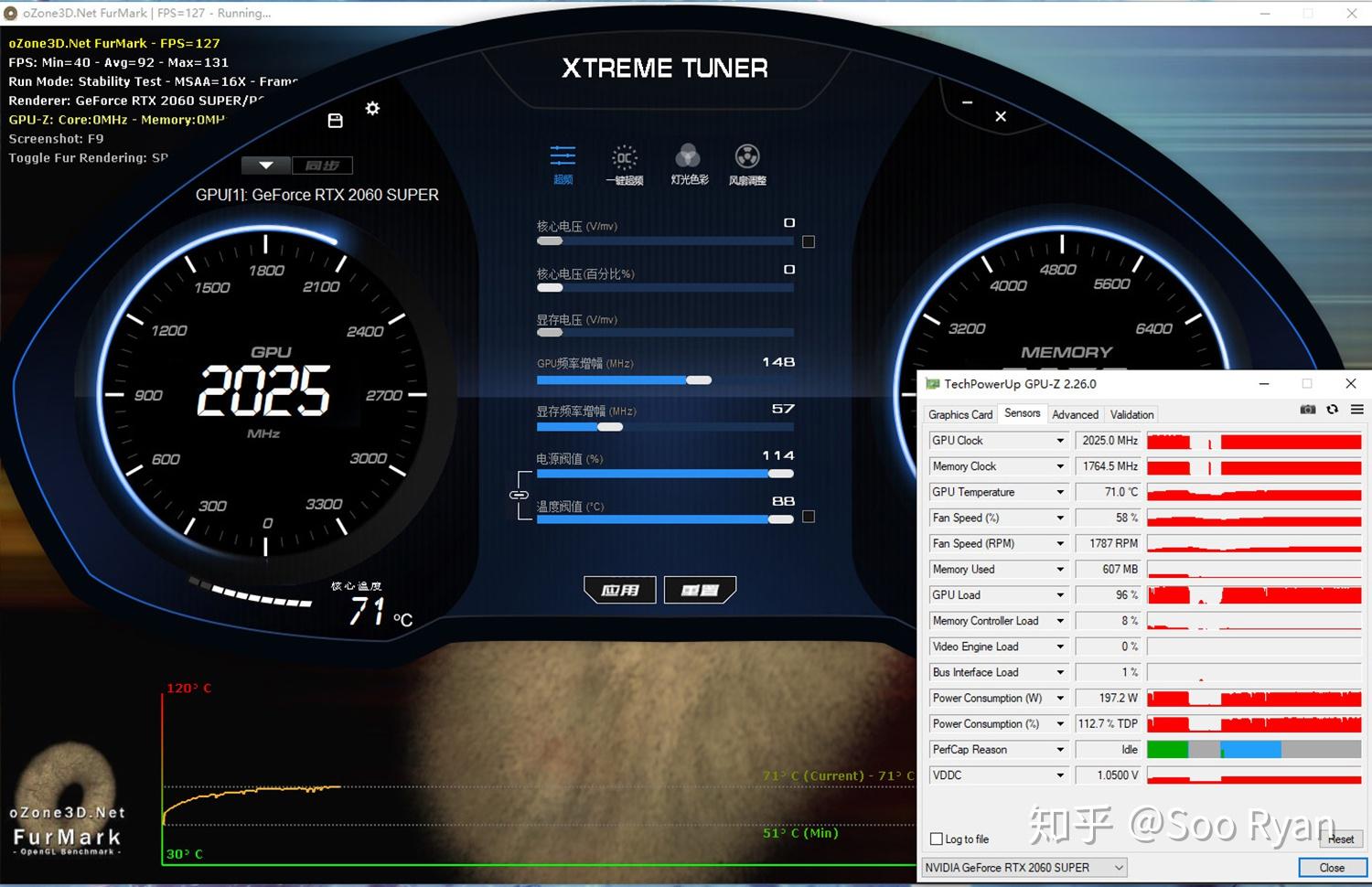Click the GPU Clock value 2025.0 MHz

[x=1108, y=441]
